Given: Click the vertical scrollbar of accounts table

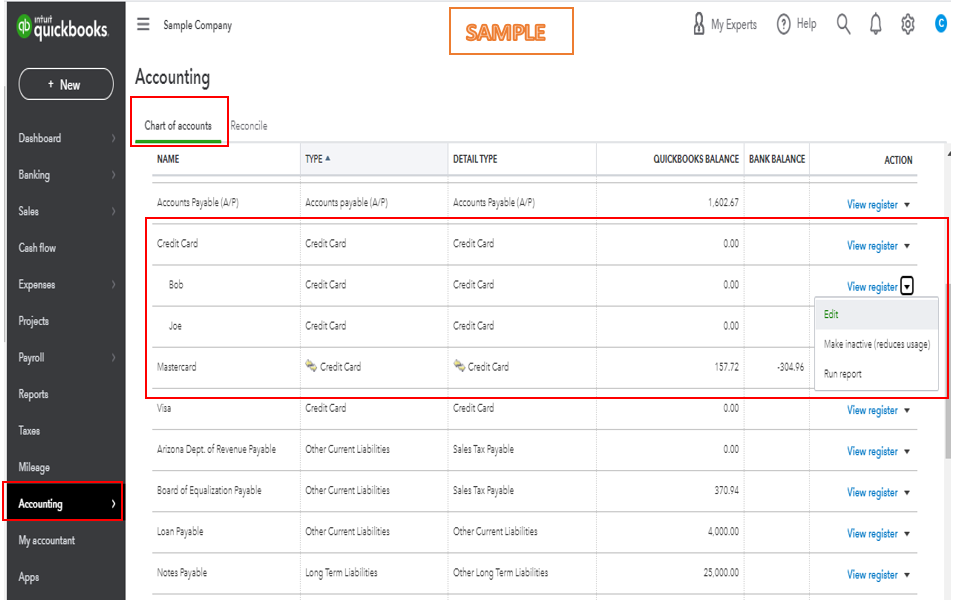Looking at the screenshot, I should [x=948, y=370].
